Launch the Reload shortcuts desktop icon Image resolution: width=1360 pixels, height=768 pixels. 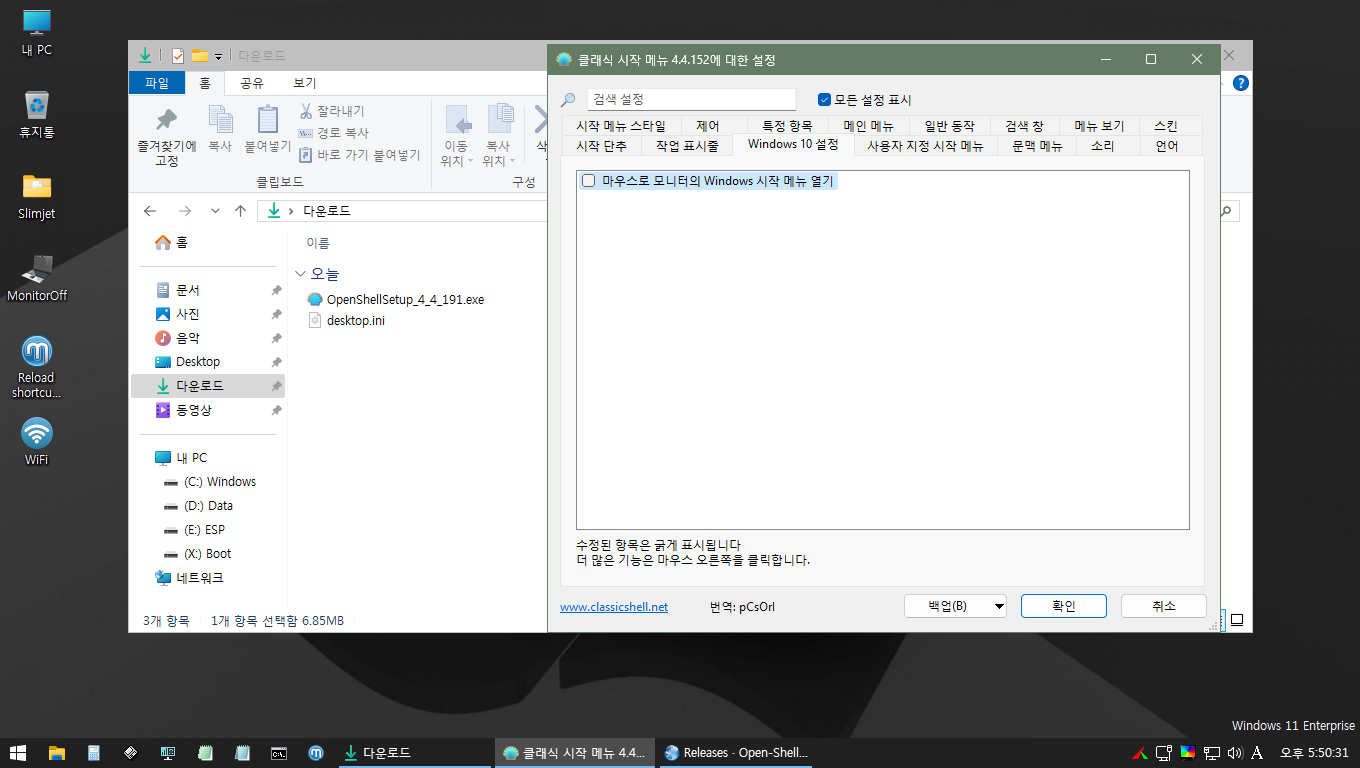(37, 367)
